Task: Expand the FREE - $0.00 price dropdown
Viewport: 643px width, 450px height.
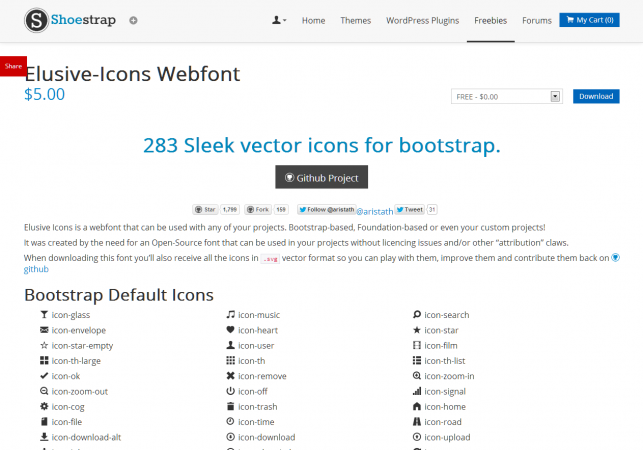Action: [x=506, y=96]
